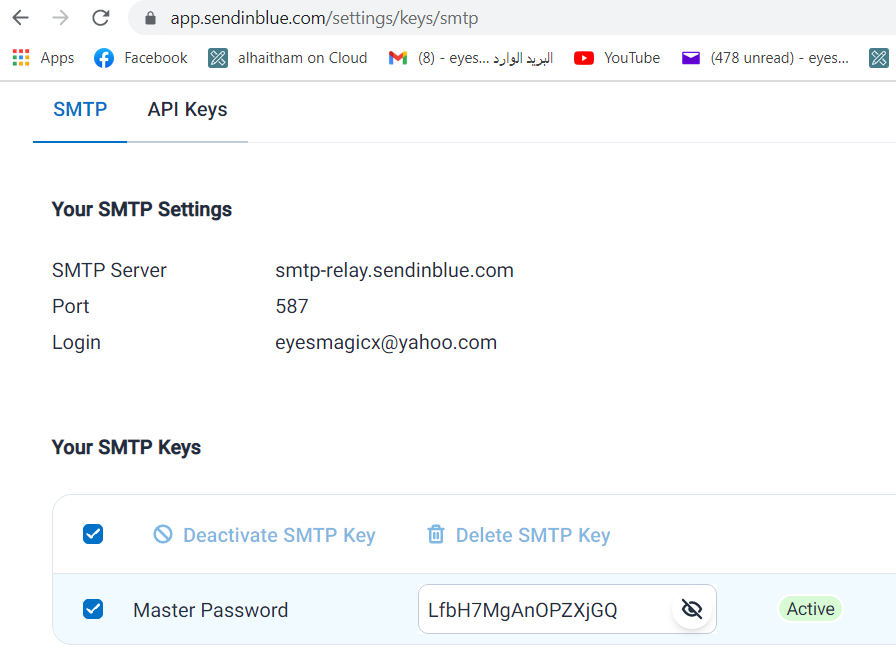Select the SMTP tab

pos(80,110)
